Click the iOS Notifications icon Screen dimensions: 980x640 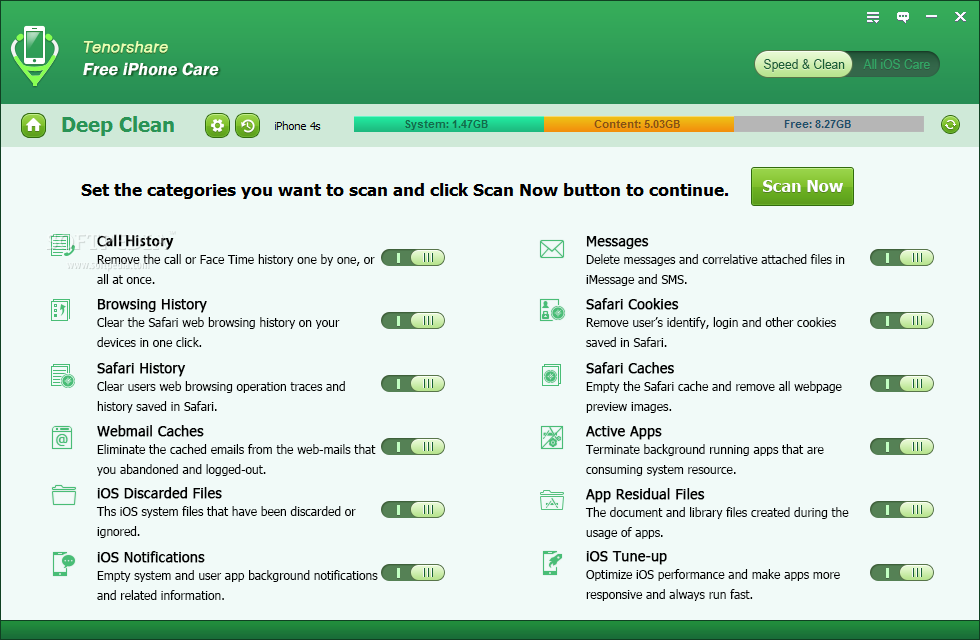[x=64, y=563]
